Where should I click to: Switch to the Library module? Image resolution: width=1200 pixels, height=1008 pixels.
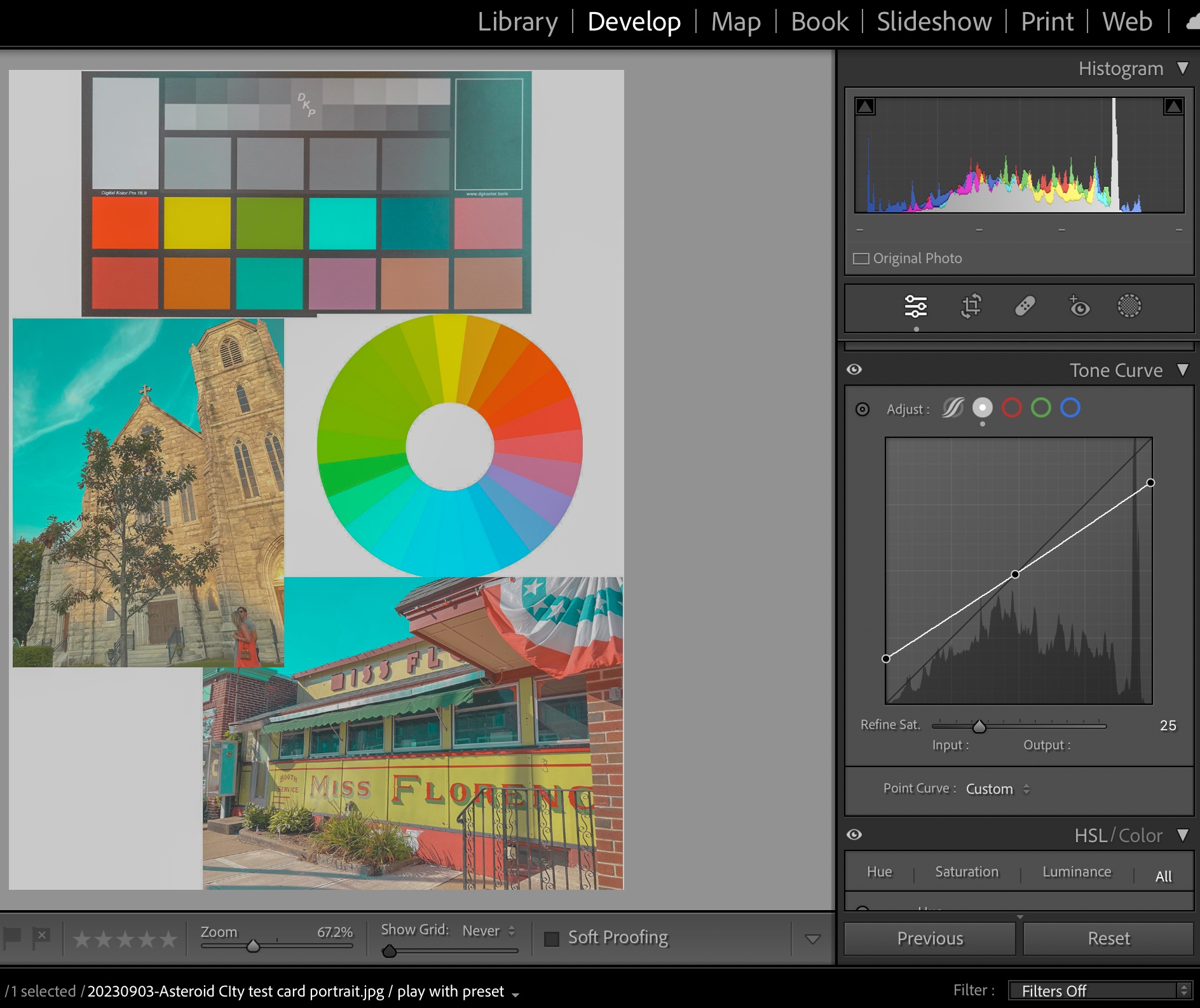click(517, 22)
